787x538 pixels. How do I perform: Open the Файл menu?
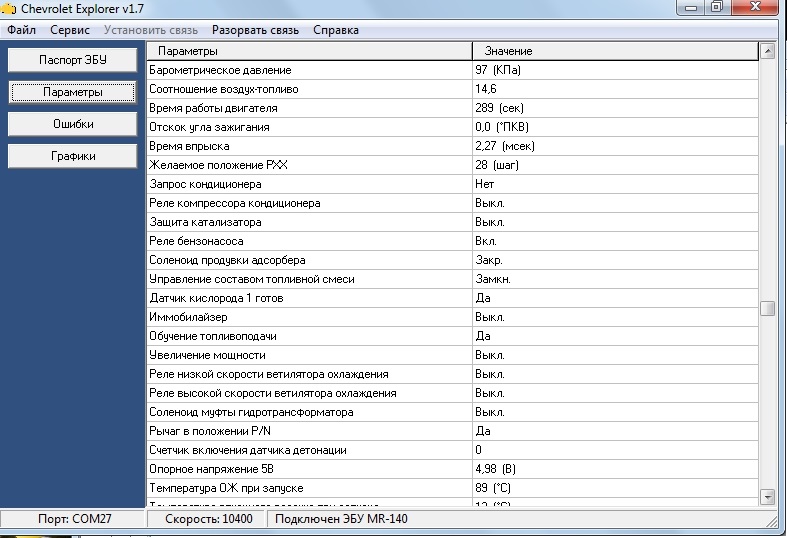pos(21,30)
